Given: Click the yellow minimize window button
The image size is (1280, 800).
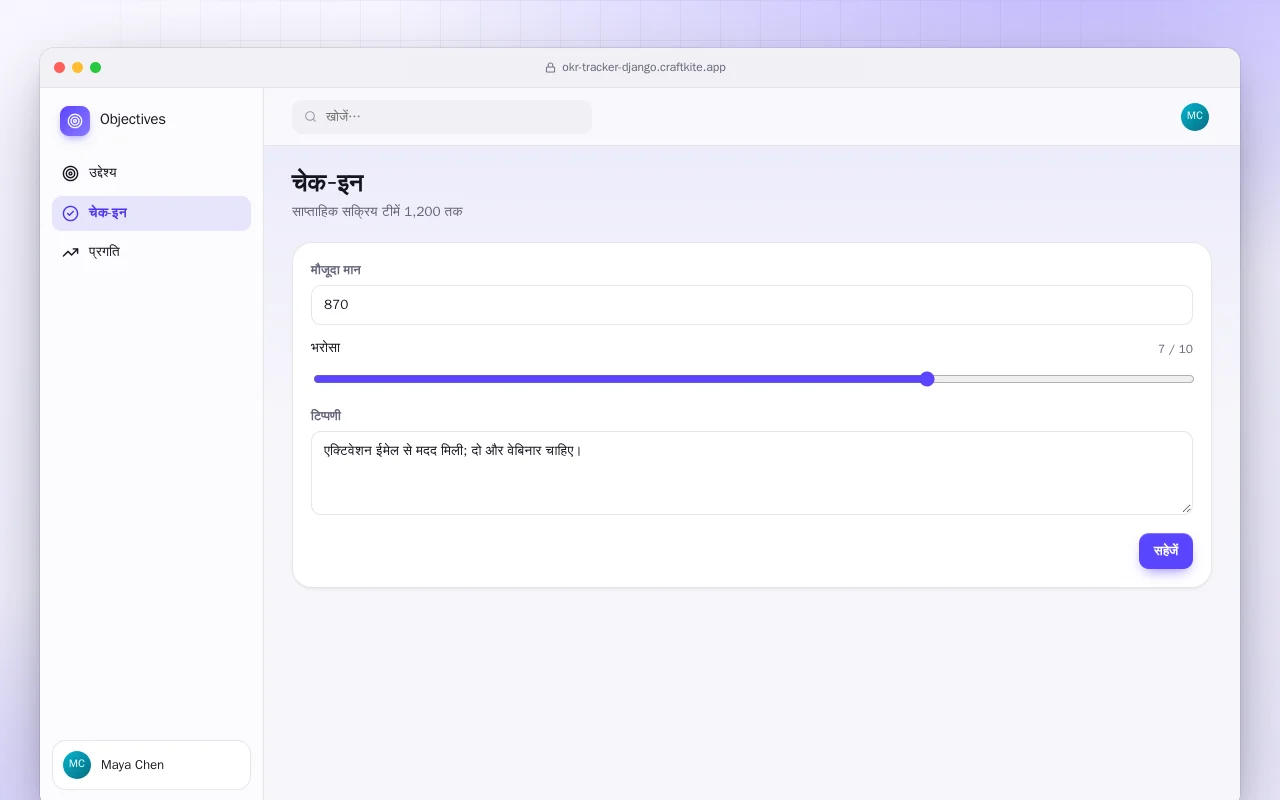Looking at the screenshot, I should point(78,68).
